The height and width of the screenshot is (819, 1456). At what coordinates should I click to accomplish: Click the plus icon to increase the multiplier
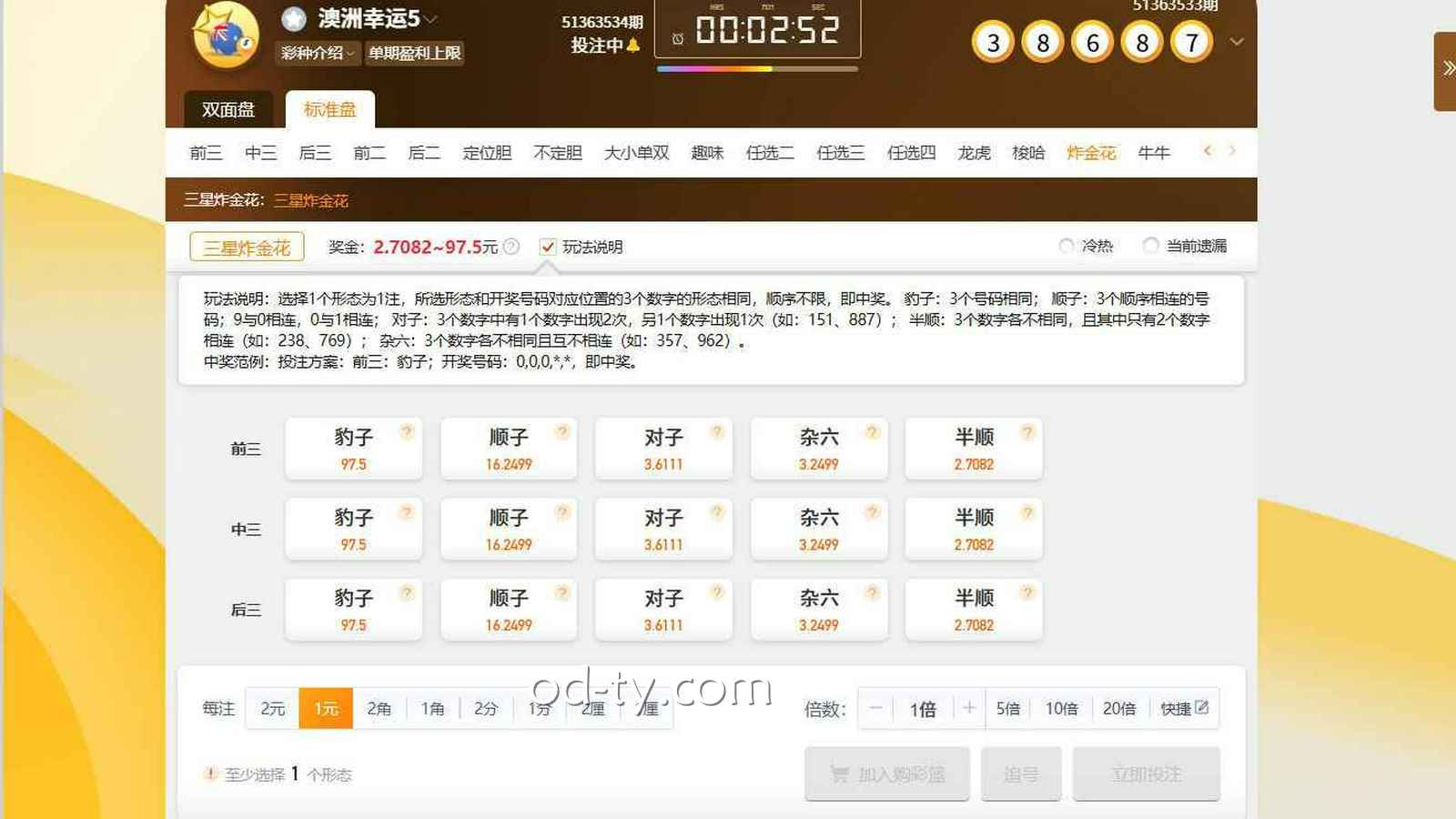pos(969,708)
